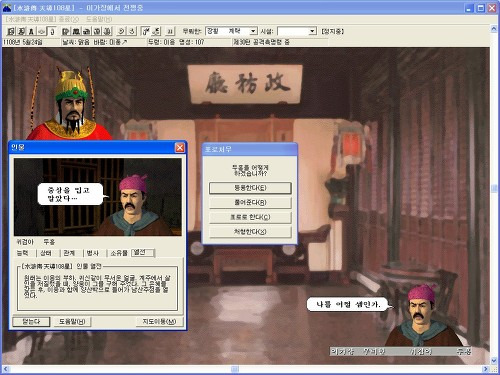Viewport: 500px width, 375px height.
Task: Switch to the 소유물 tab
Action: [x=119, y=253]
